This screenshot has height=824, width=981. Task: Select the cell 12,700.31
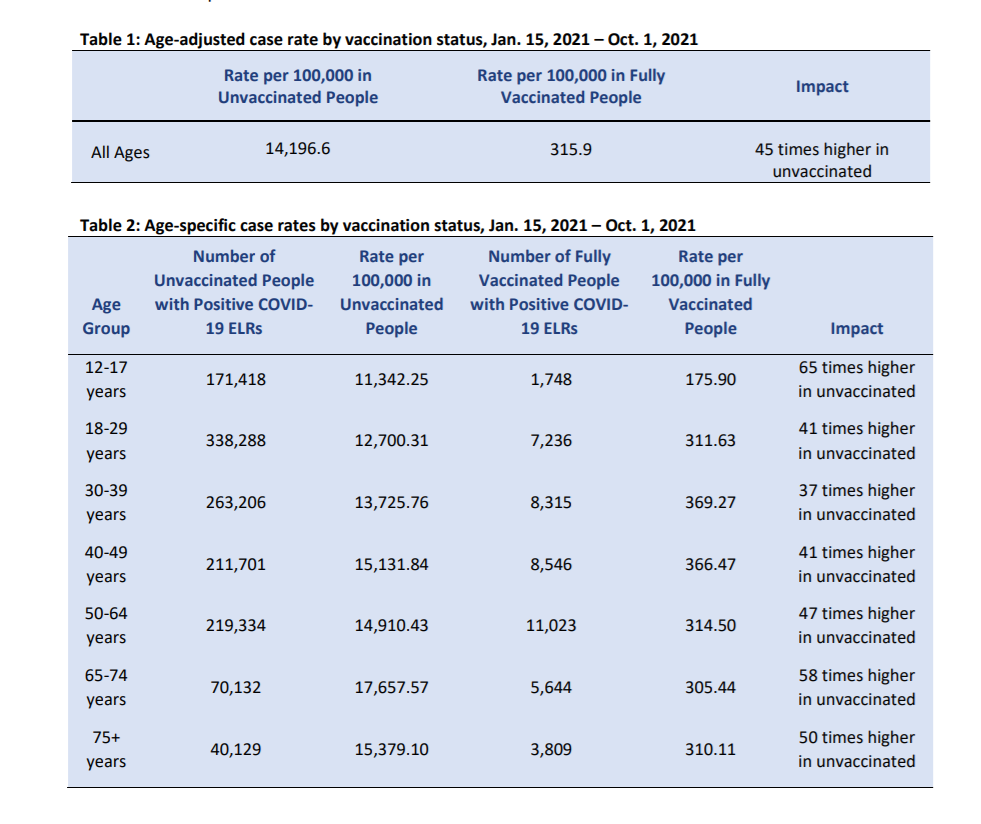point(392,441)
